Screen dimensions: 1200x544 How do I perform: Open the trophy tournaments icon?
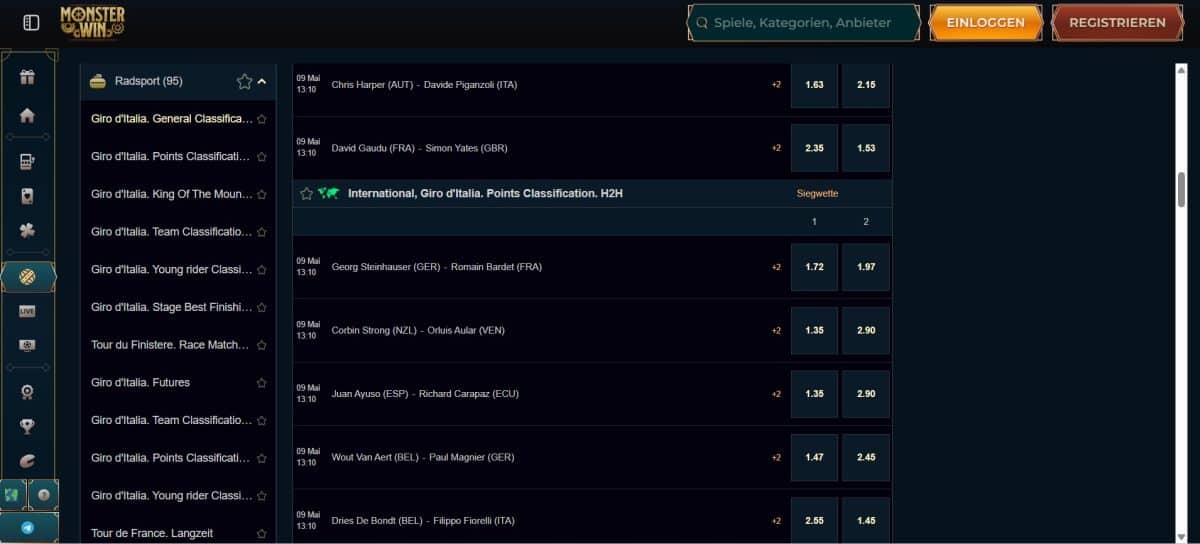[28, 427]
